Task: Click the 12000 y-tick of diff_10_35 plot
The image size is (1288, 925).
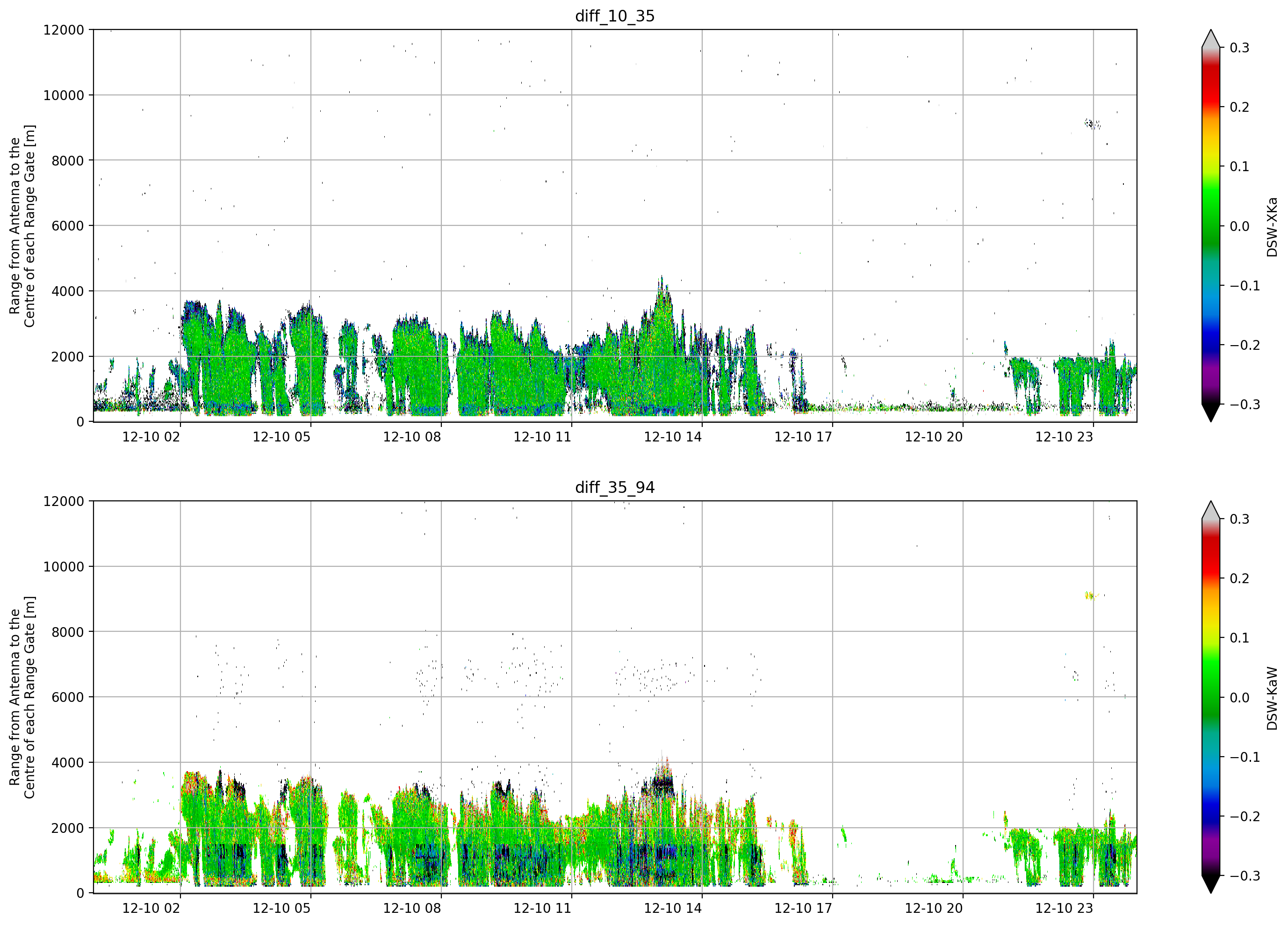Action: pyautogui.click(x=64, y=30)
